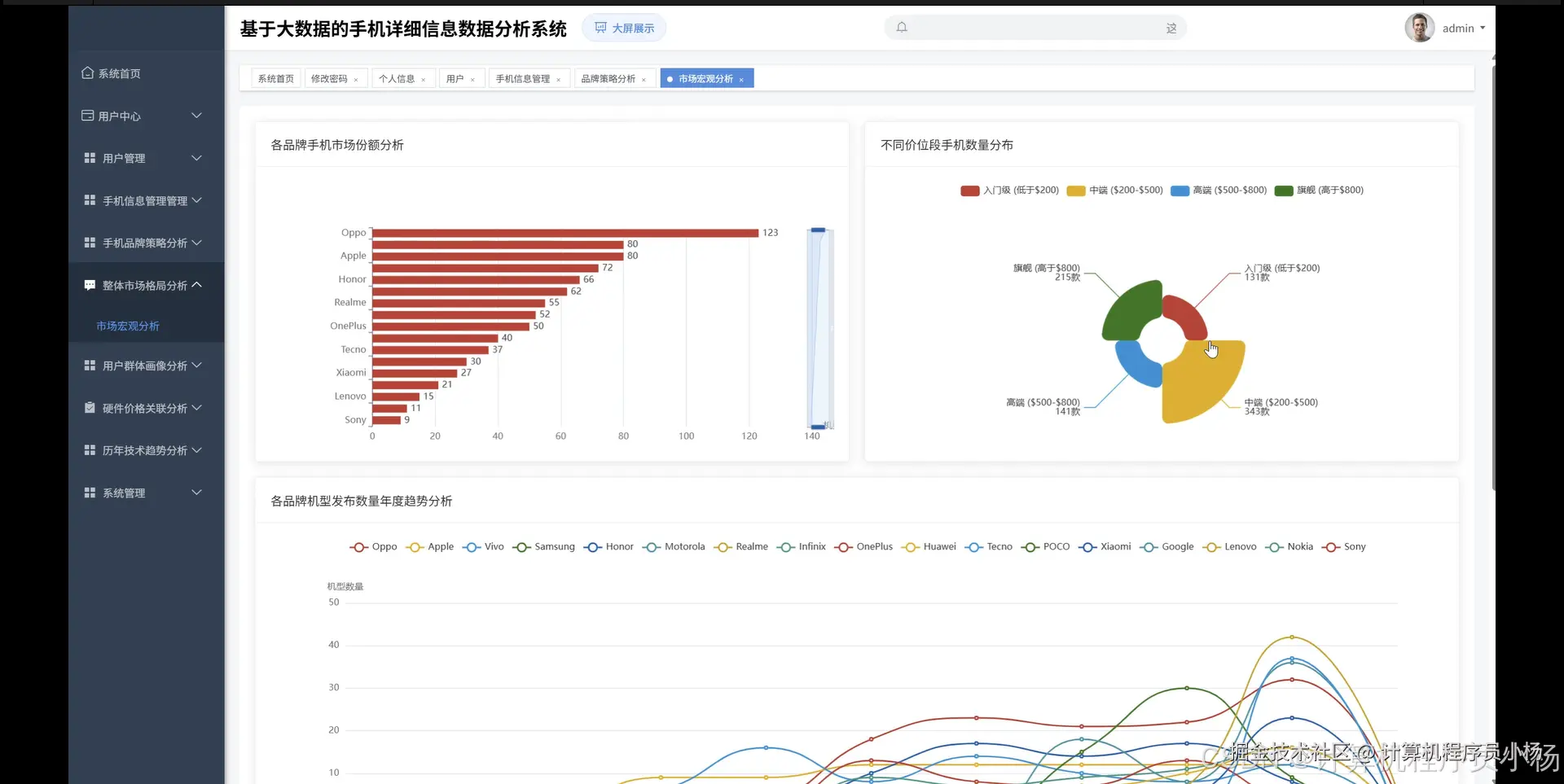Close the 品牌策略分析 tab

(644, 80)
